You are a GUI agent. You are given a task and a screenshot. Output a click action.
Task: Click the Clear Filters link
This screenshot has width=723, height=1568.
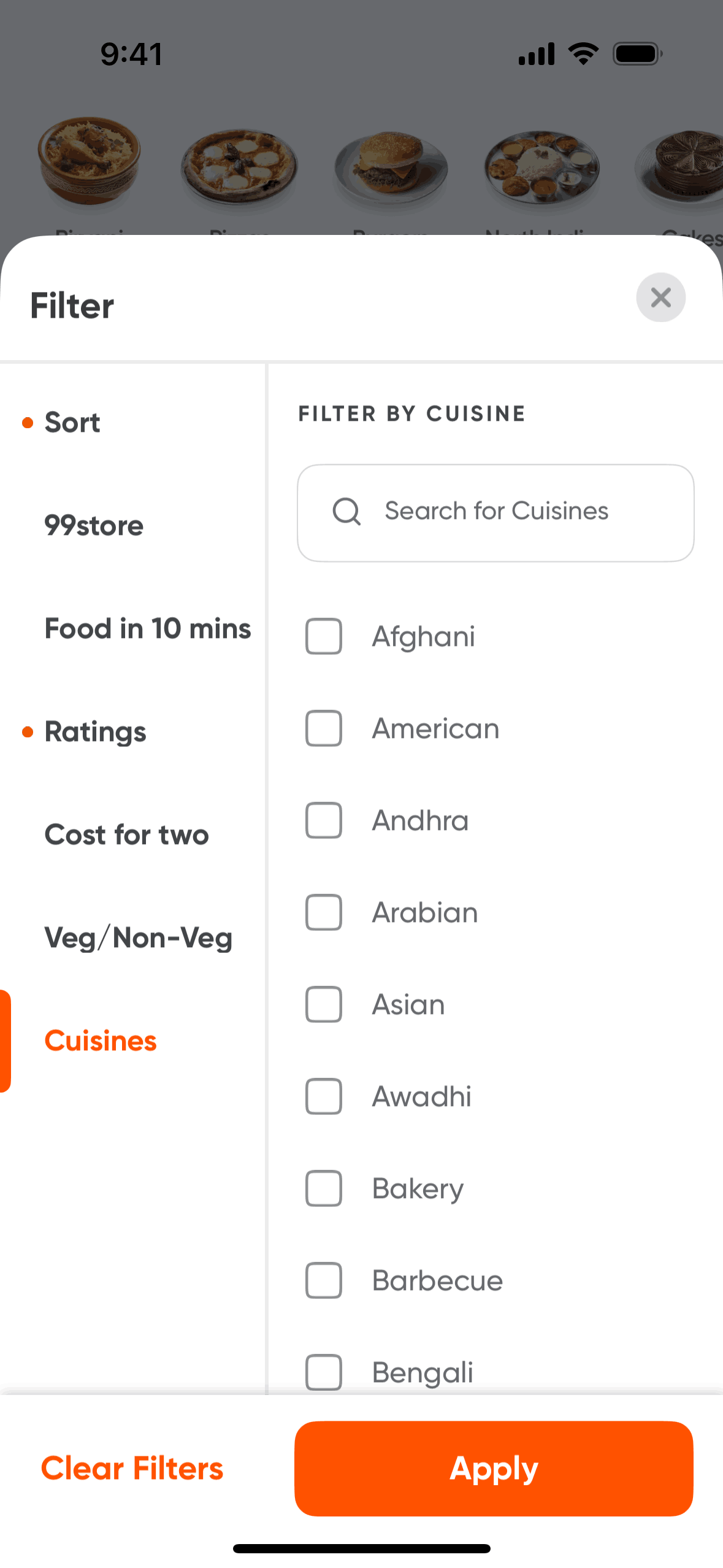tap(132, 1469)
